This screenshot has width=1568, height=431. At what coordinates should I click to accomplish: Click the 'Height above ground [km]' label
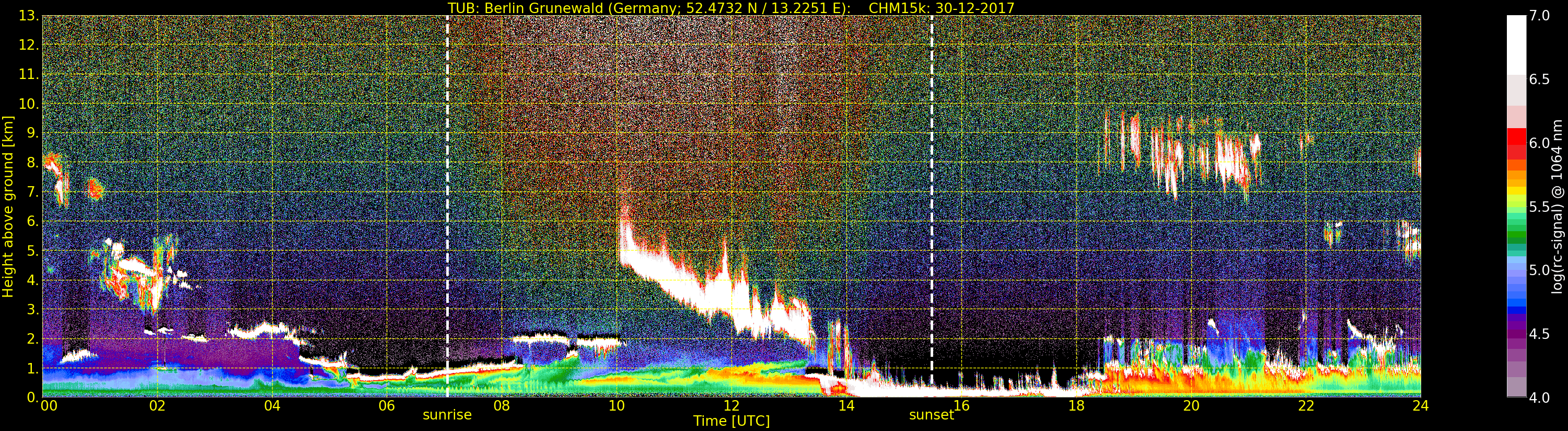8,207
